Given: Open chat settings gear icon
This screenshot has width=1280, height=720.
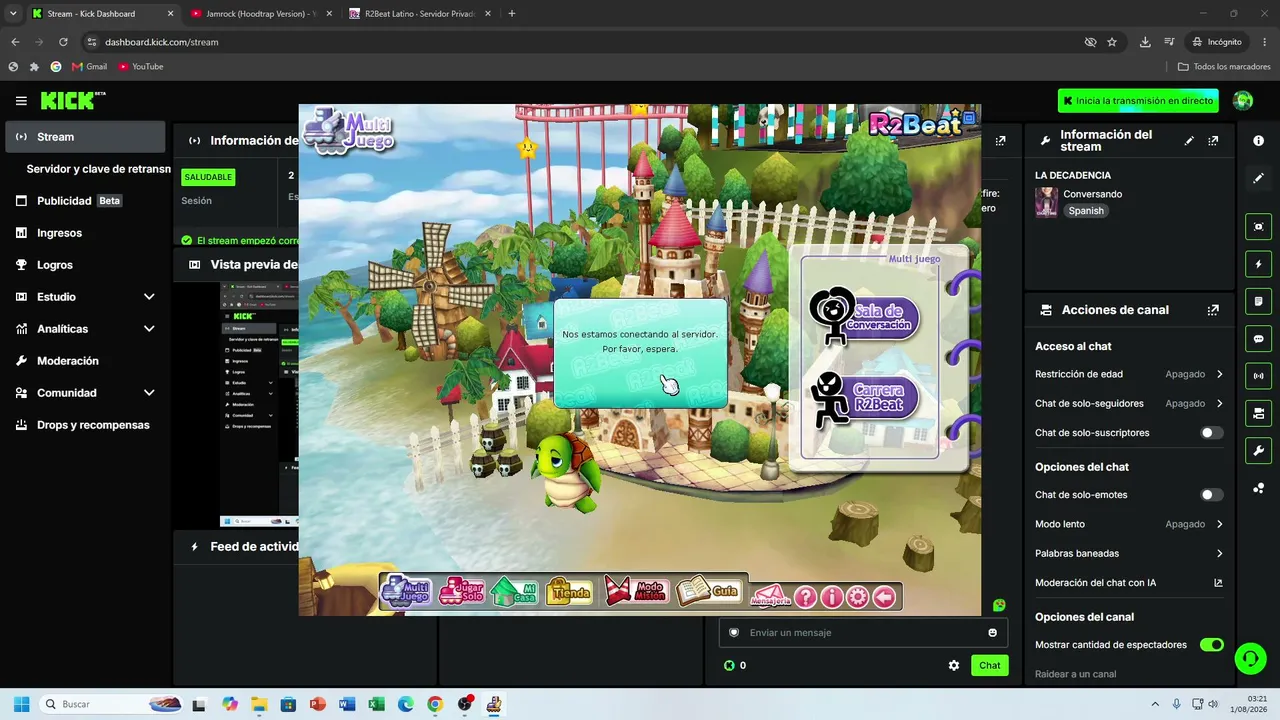Looking at the screenshot, I should (954, 665).
